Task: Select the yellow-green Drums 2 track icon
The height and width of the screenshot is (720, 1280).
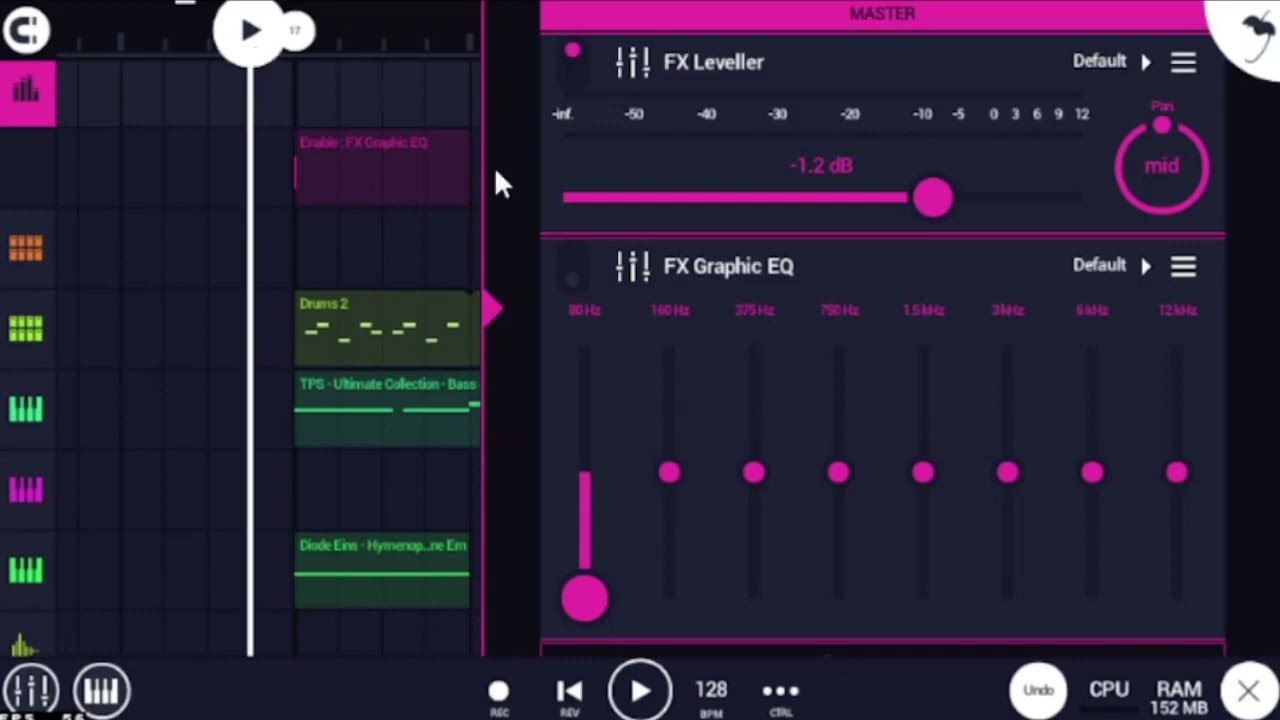Action: tap(26, 328)
